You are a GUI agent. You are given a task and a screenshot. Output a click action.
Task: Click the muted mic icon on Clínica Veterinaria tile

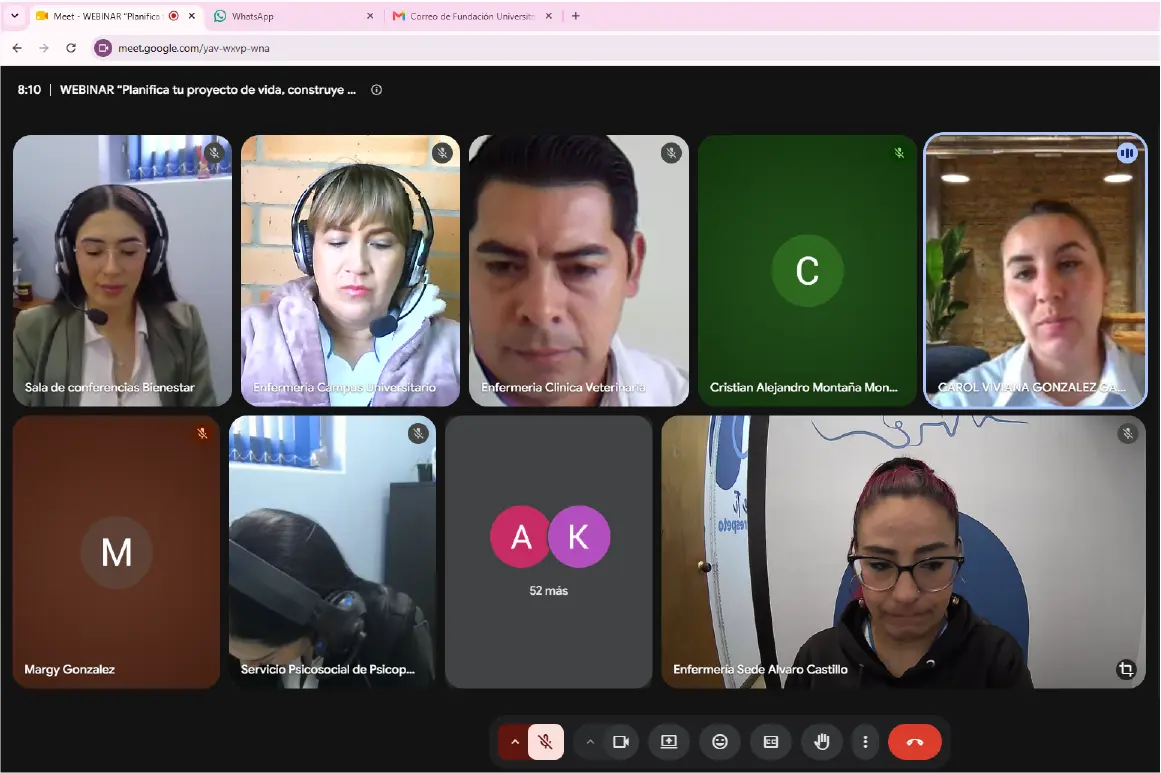click(671, 153)
